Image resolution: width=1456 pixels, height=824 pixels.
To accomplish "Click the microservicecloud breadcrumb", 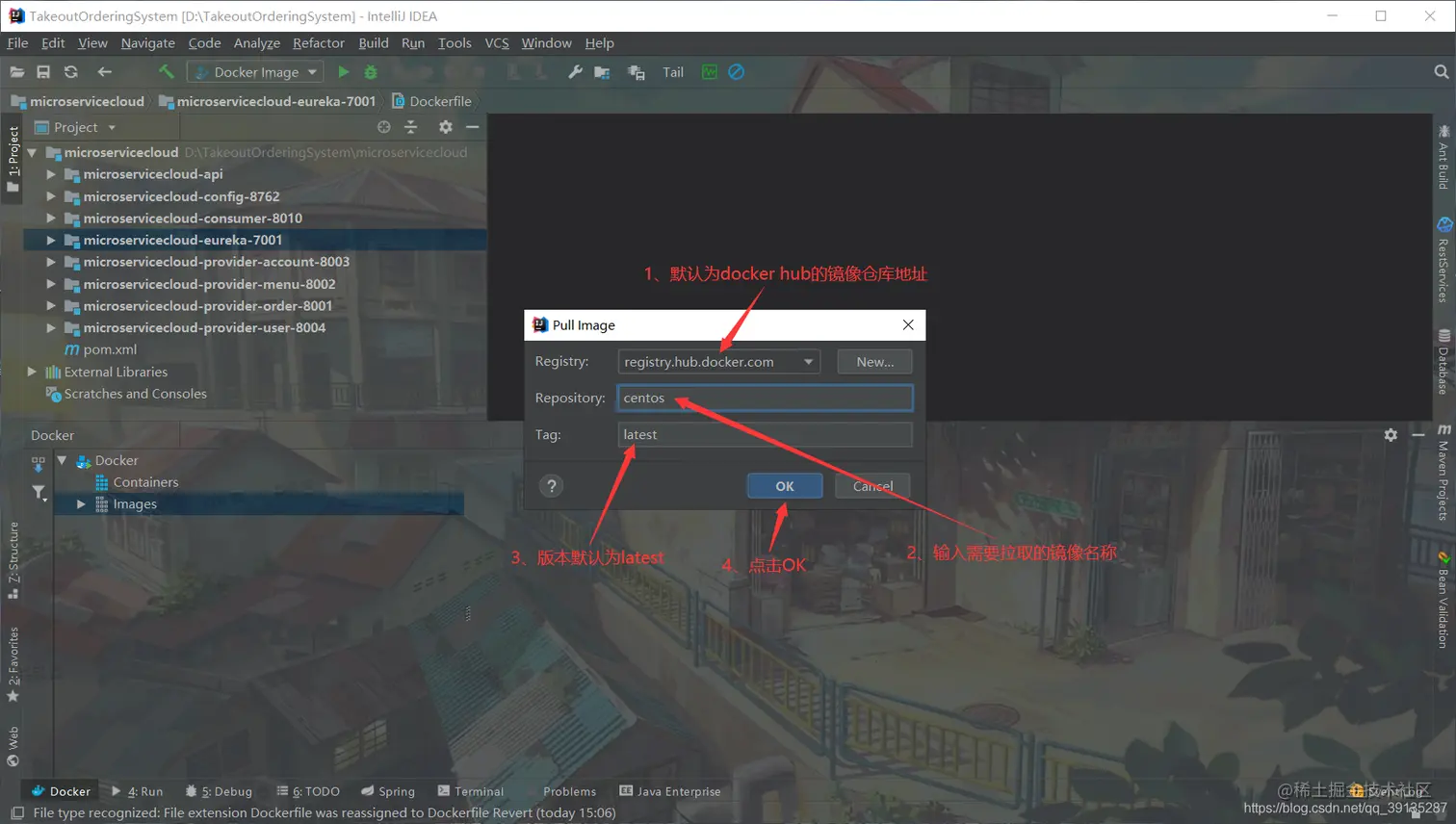I will 78,101.
